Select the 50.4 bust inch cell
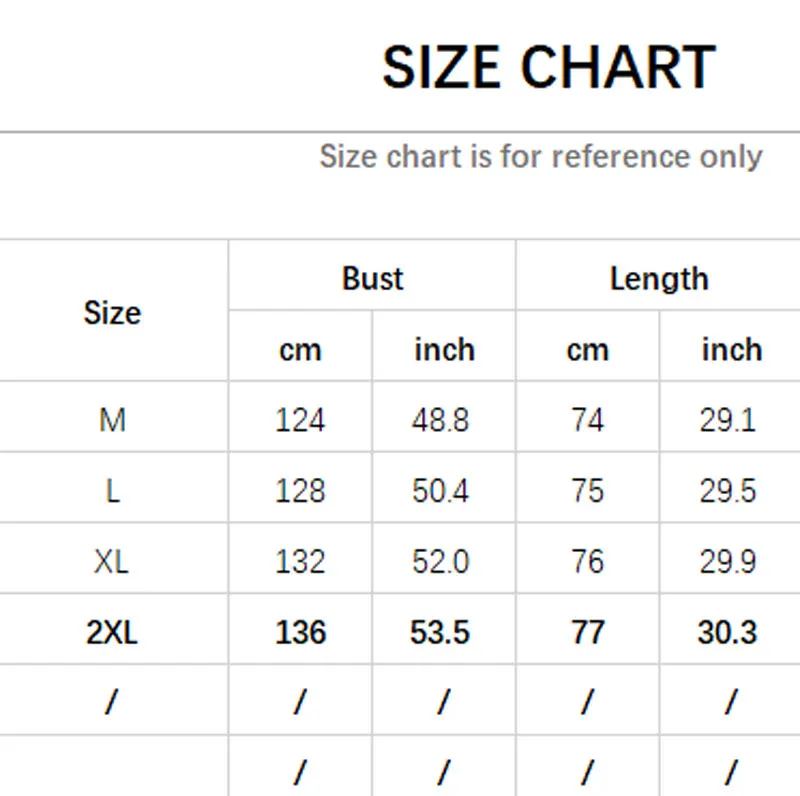Viewport: 800px width, 796px height. coord(440,491)
